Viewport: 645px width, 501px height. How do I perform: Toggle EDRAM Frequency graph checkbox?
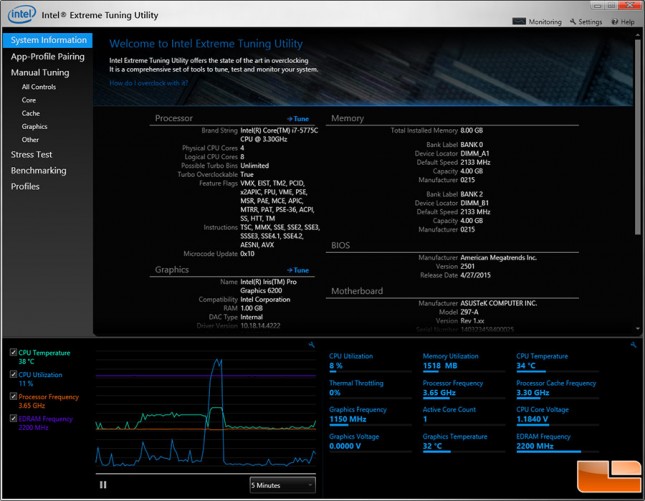(13, 418)
